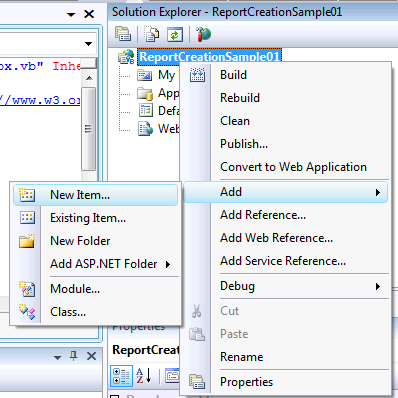Toggle Alphabetical sort in Properties panel
This screenshot has width=398, height=398.
coord(144,376)
